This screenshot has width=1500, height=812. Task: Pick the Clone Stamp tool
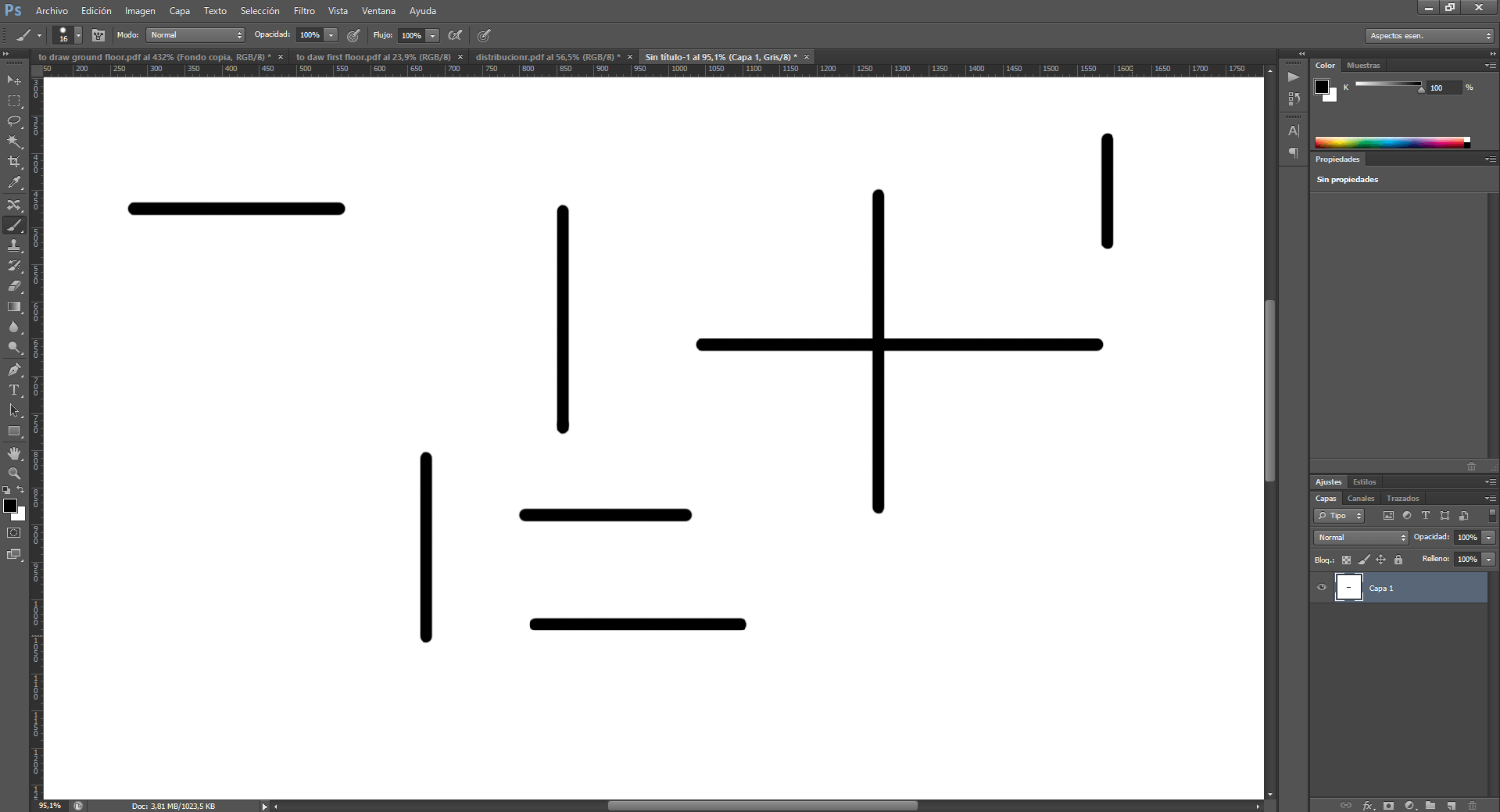(x=14, y=245)
